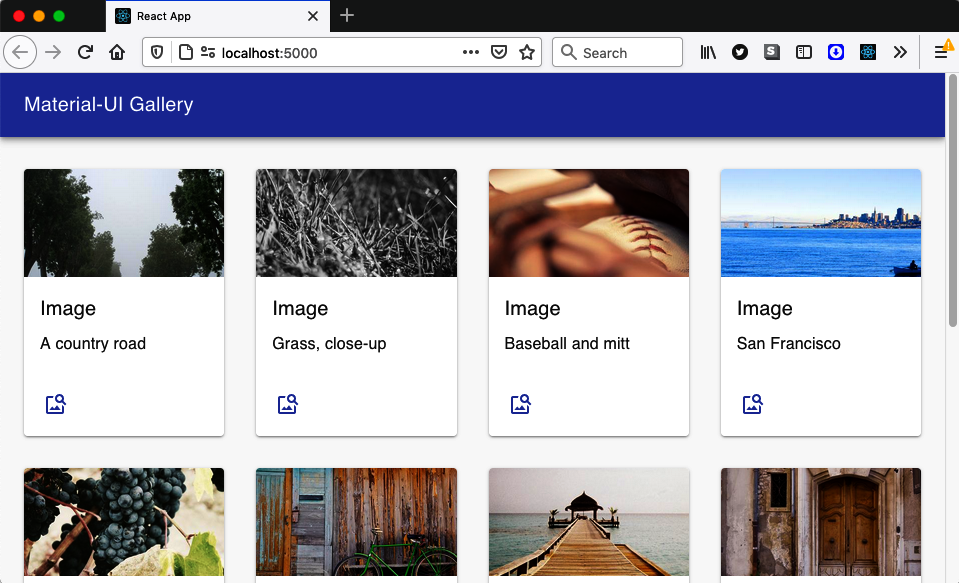Open image viewer for Baseball and mitt card
959x583 pixels.
pyautogui.click(x=520, y=404)
